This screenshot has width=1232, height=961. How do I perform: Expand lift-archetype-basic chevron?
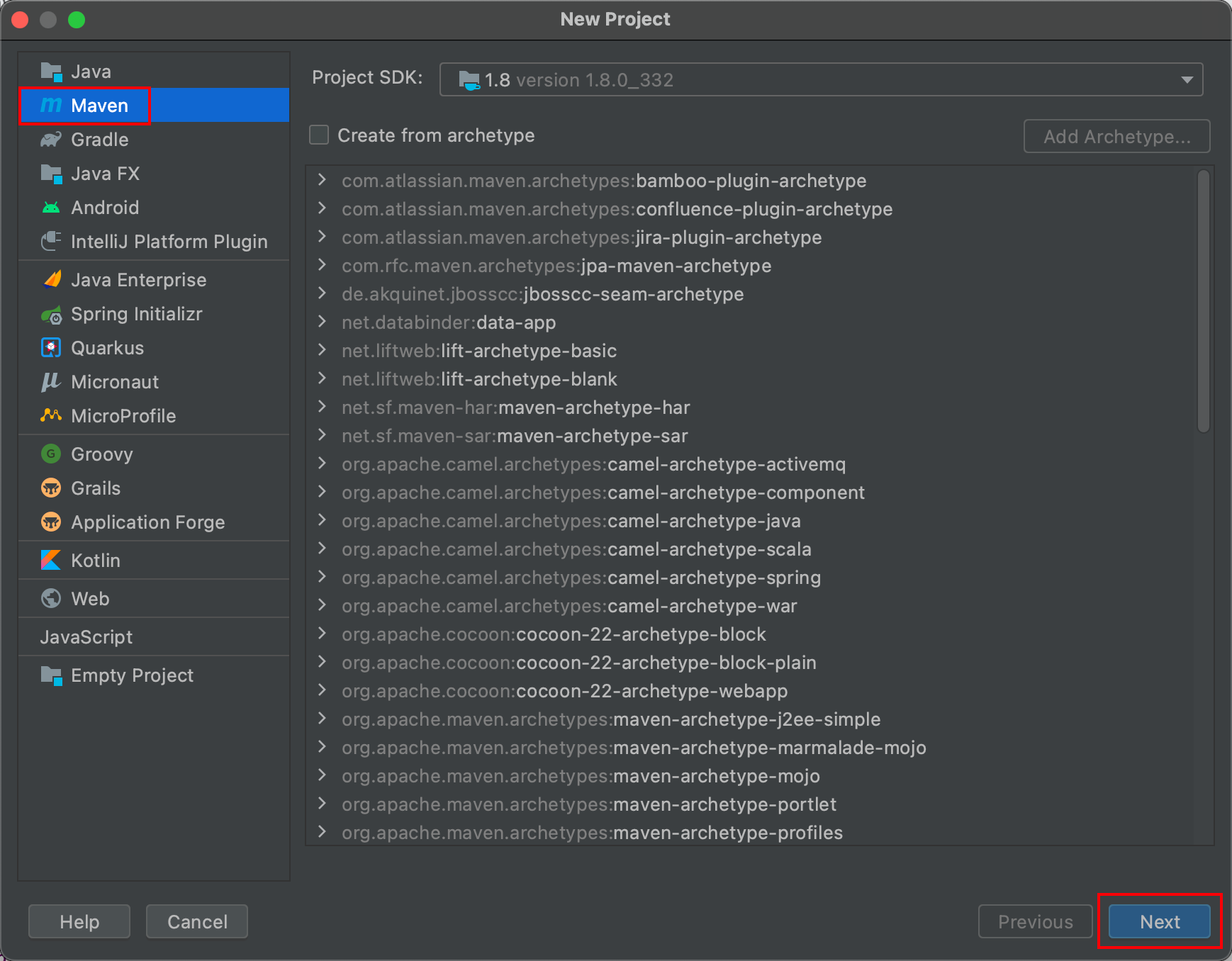pyautogui.click(x=322, y=349)
